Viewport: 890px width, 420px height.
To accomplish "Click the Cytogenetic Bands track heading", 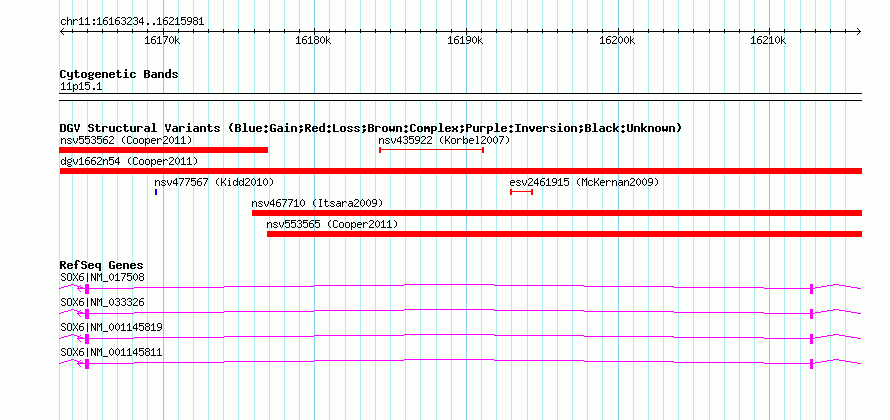I will tap(119, 74).
